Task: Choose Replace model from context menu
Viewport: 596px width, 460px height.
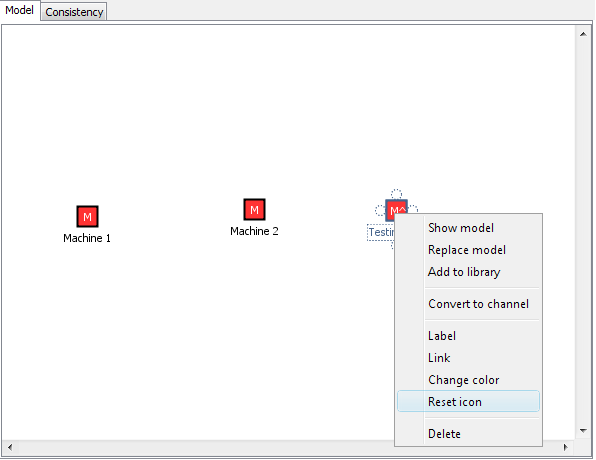Action: 468,250
